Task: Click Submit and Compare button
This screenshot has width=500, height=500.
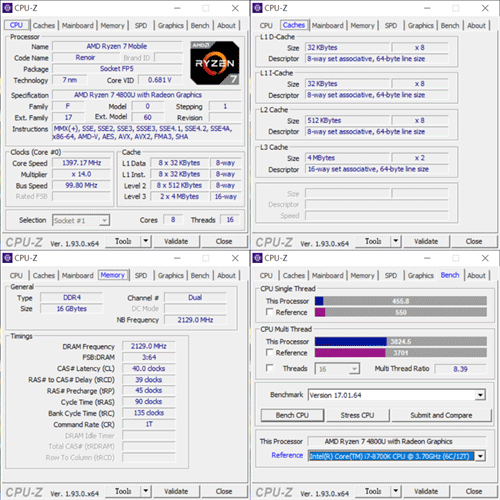Action: [441, 415]
